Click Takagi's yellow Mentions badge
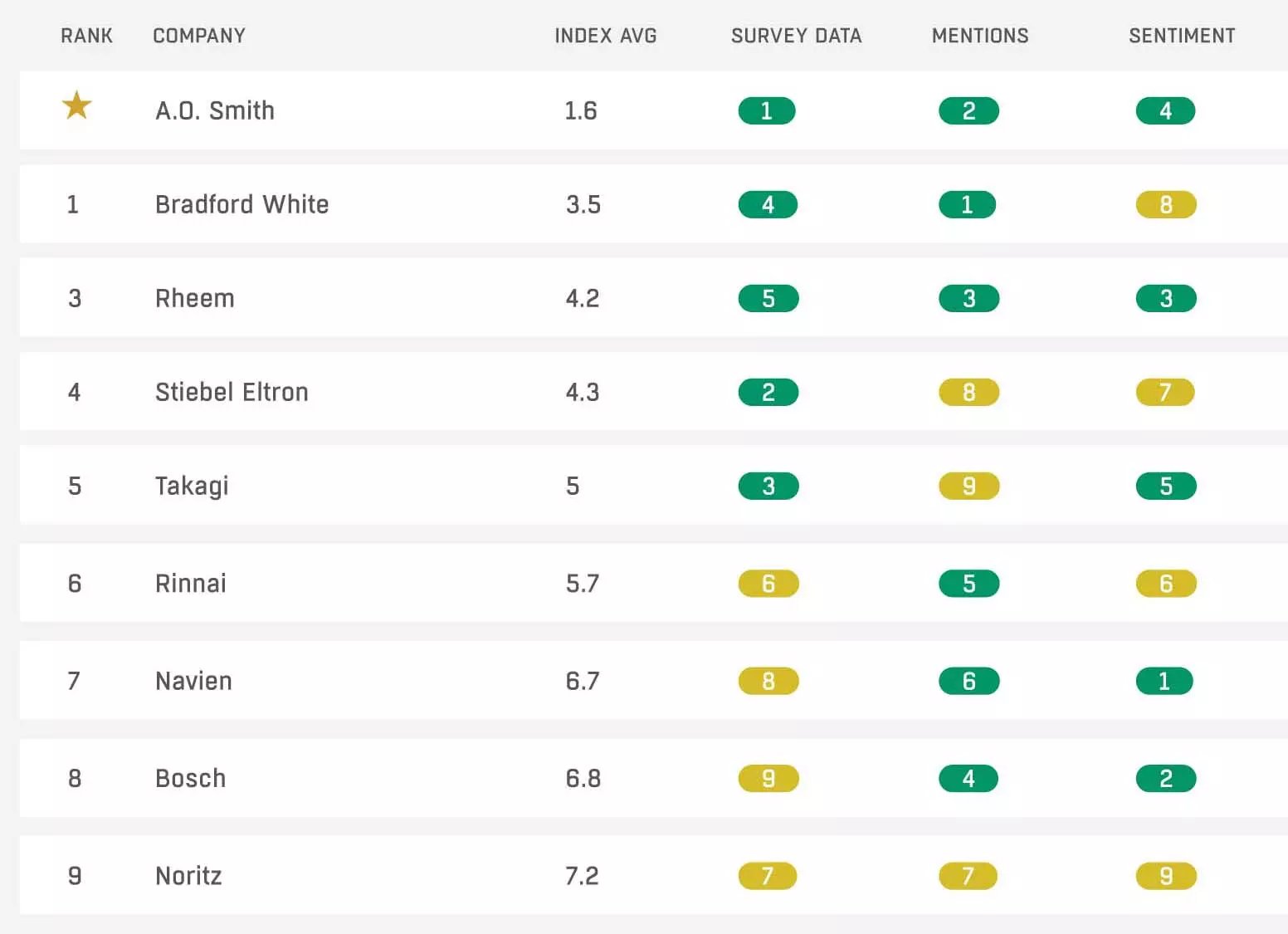Image resolution: width=1288 pixels, height=934 pixels. (968, 486)
